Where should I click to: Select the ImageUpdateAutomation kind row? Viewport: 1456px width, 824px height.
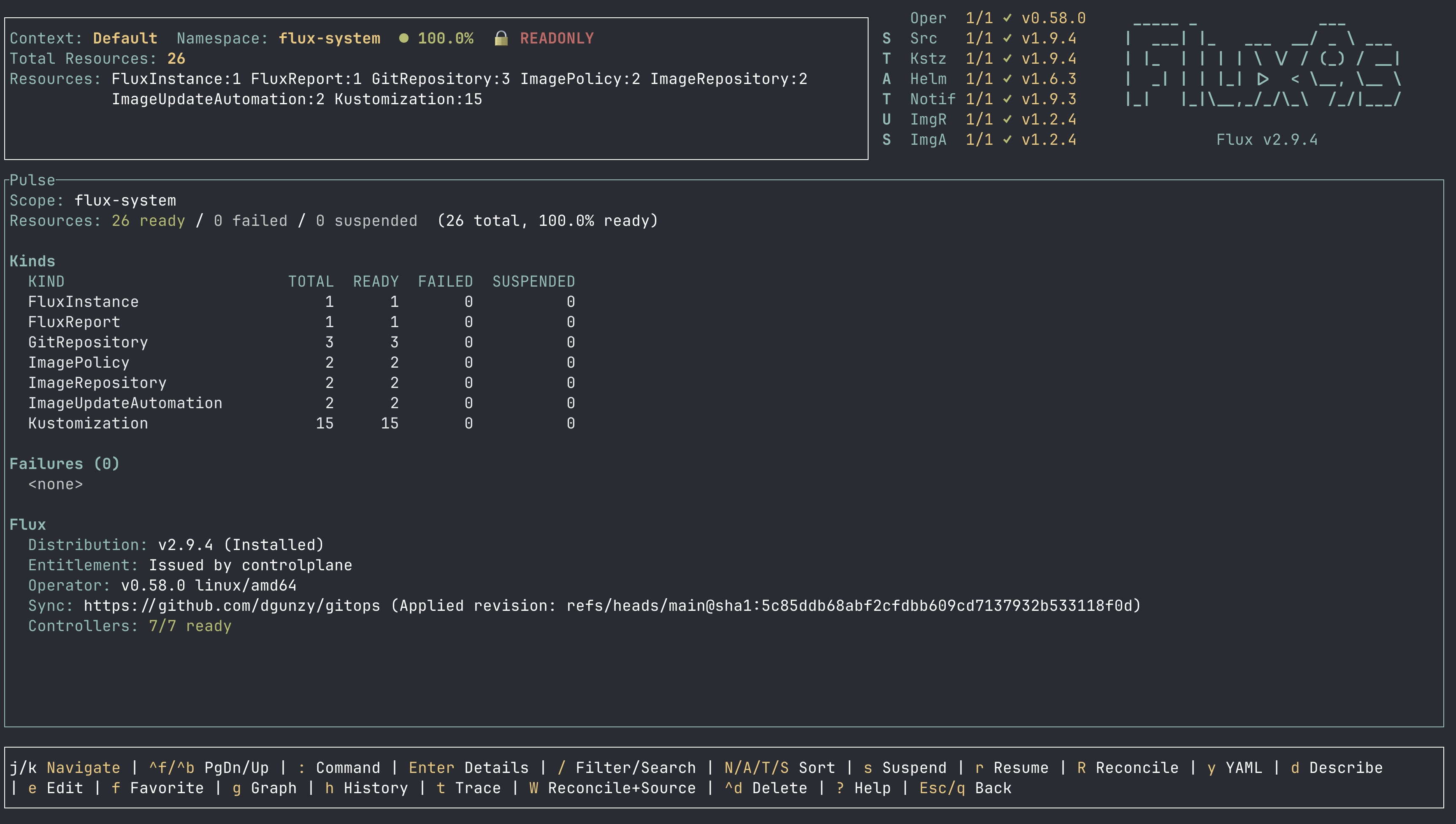click(x=301, y=404)
